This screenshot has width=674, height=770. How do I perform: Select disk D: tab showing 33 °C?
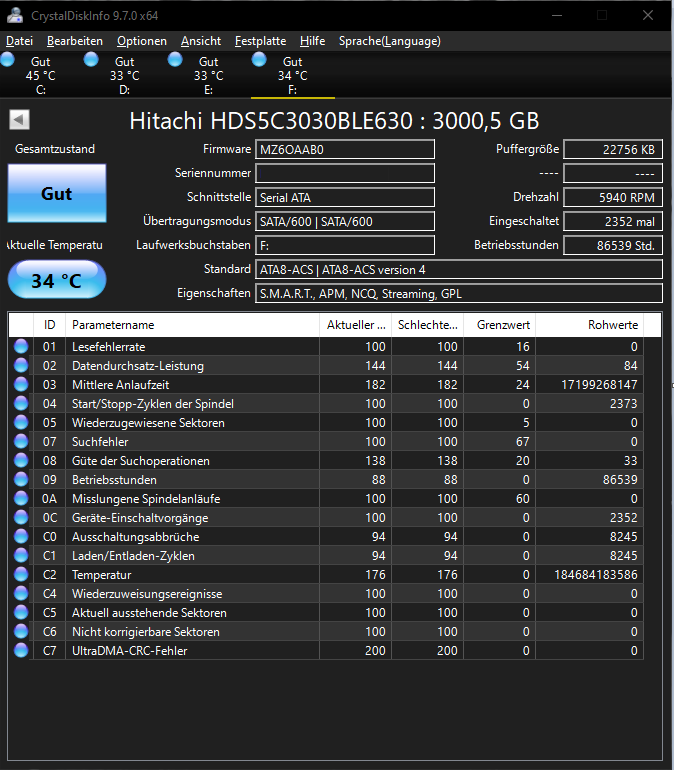(125, 75)
